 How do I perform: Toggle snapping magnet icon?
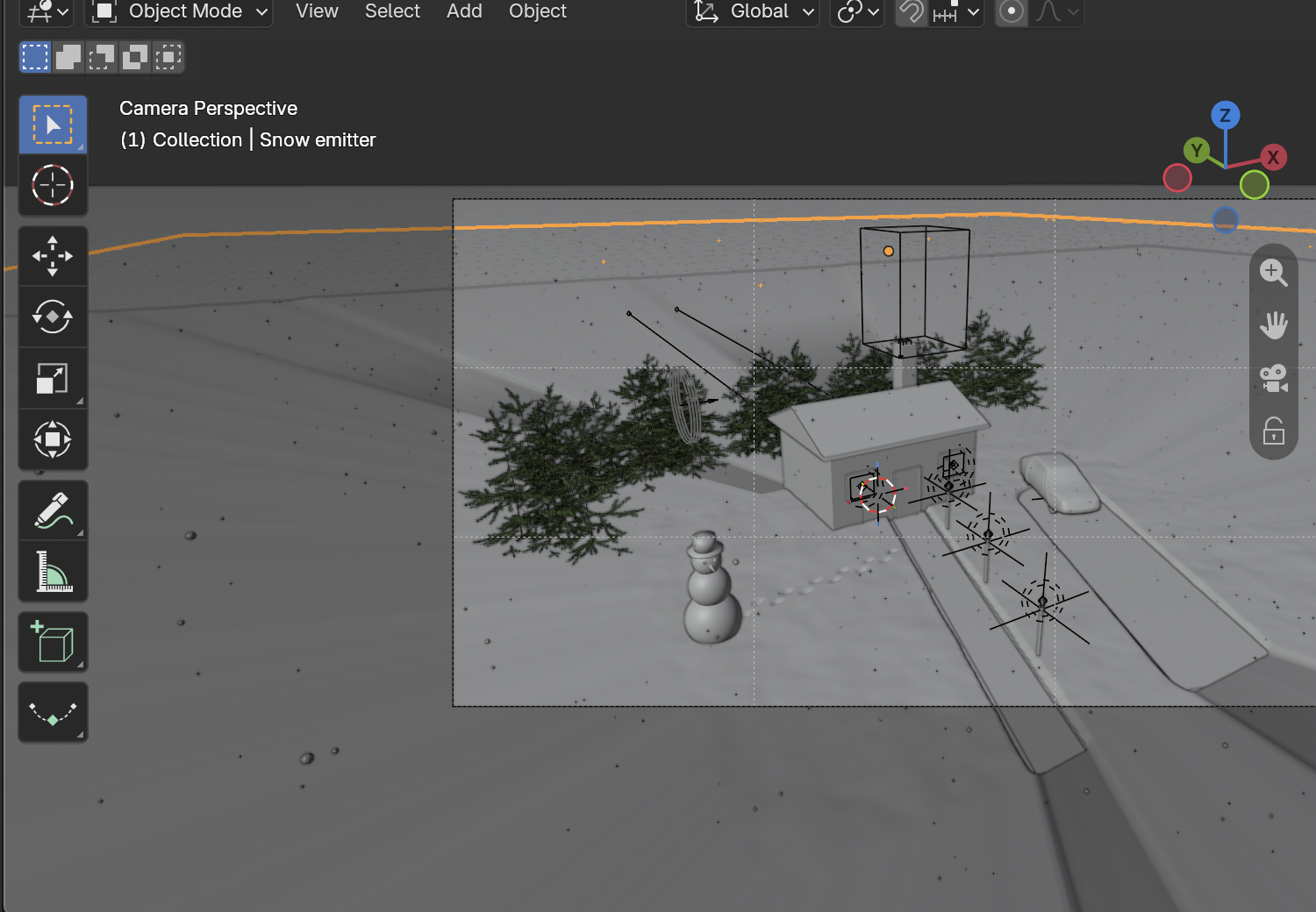coord(912,11)
